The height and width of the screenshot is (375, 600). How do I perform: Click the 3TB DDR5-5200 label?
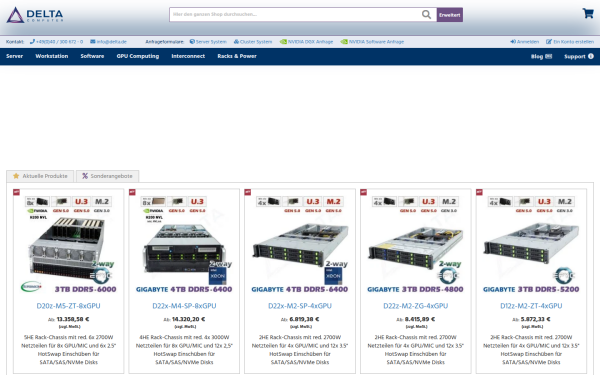coord(548,289)
